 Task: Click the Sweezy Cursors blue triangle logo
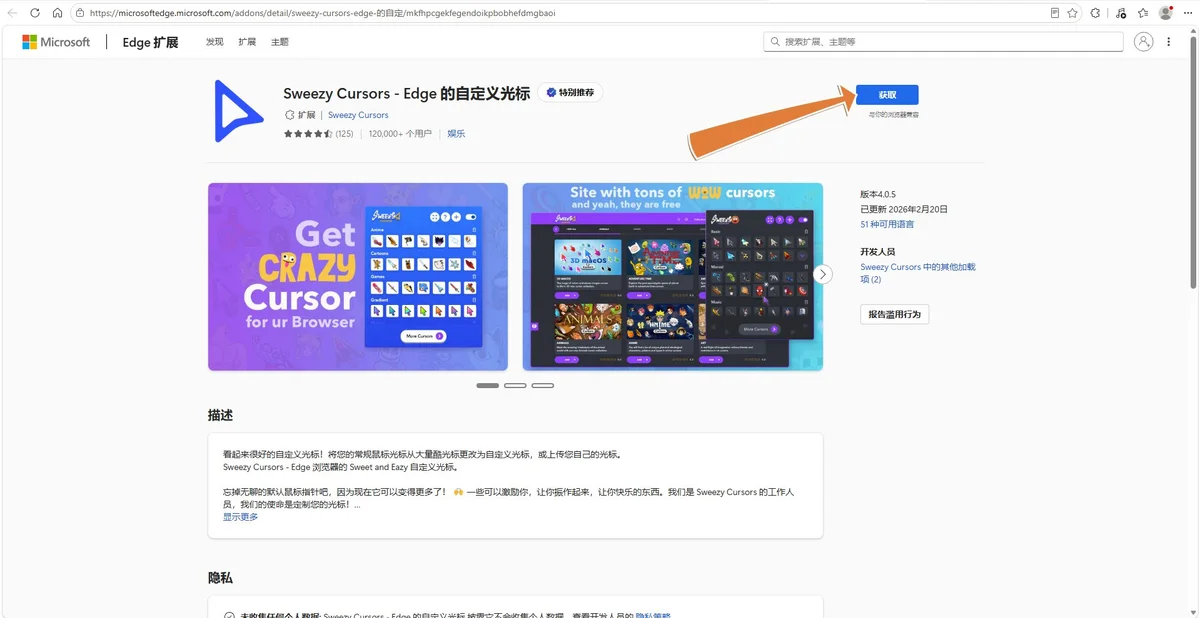click(238, 111)
